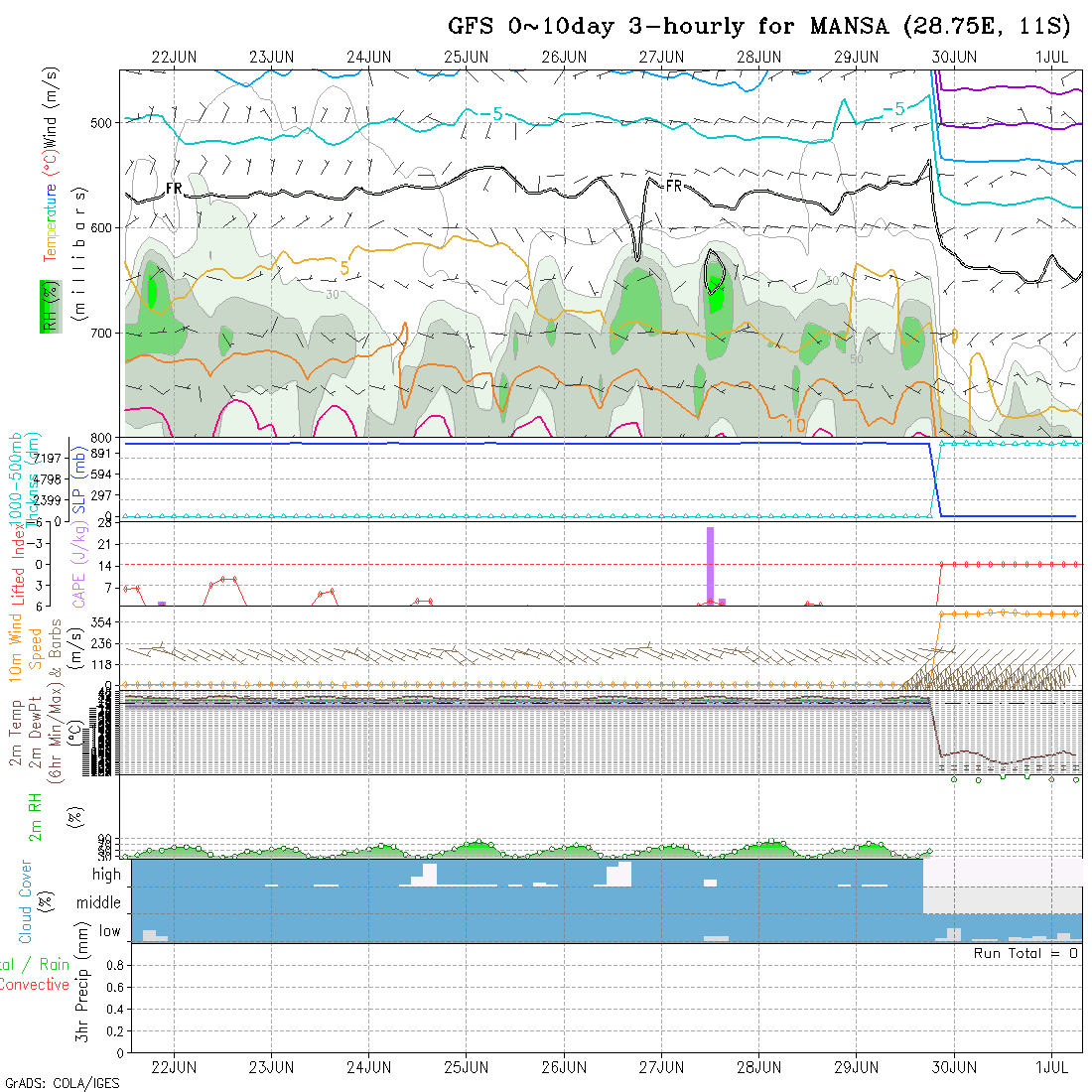Screen dimensions: 1092x1092
Task: Click the green 2m RH axis title
Action: pos(34,817)
